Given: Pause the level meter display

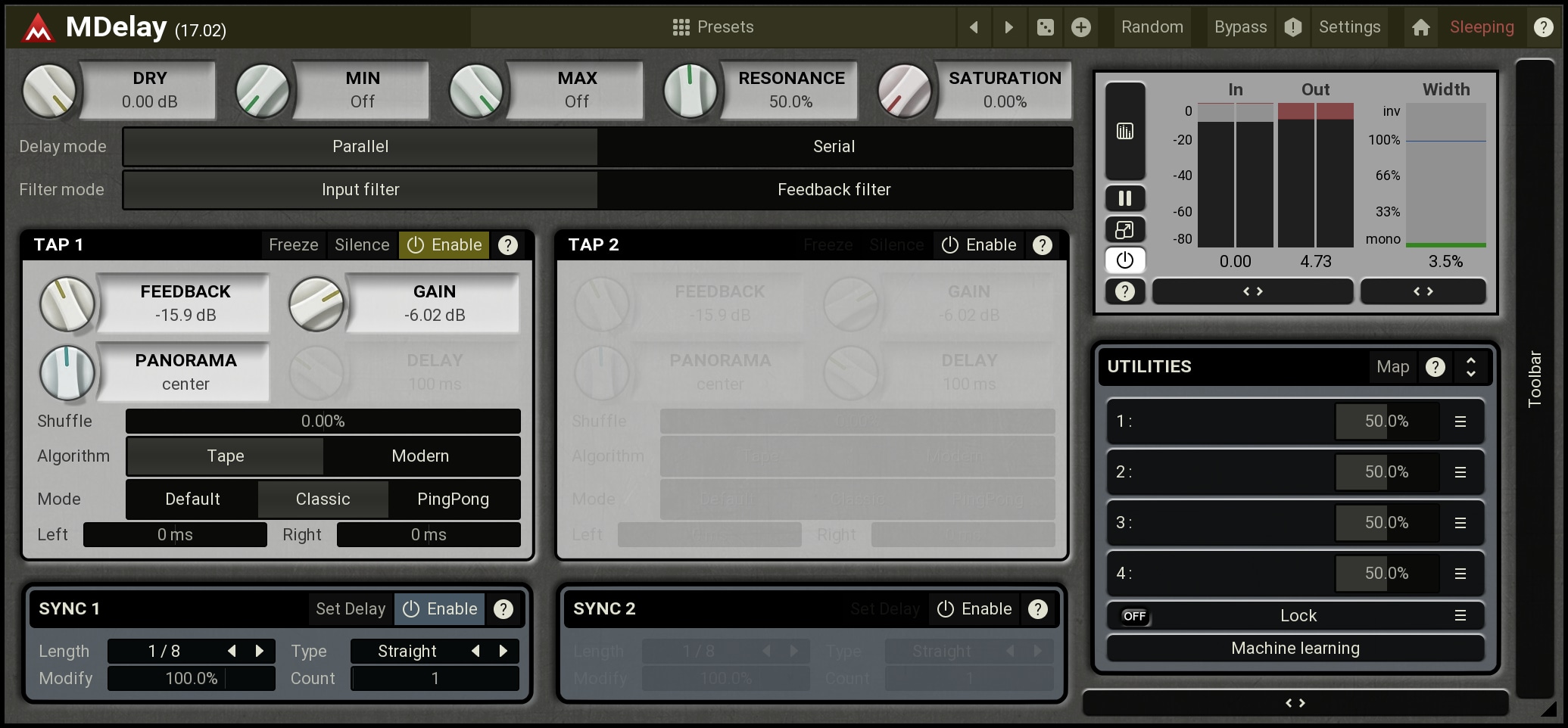Looking at the screenshot, I should pyautogui.click(x=1125, y=198).
